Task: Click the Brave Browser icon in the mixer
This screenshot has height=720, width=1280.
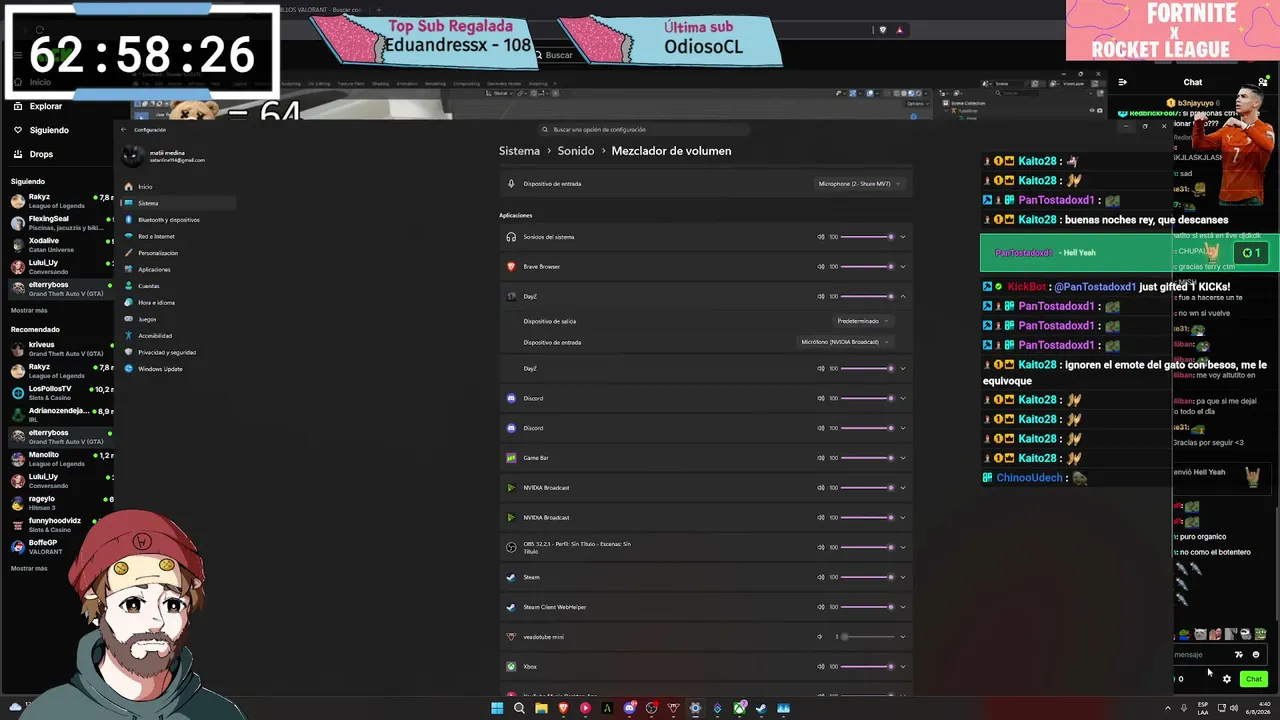Action: coord(511,267)
